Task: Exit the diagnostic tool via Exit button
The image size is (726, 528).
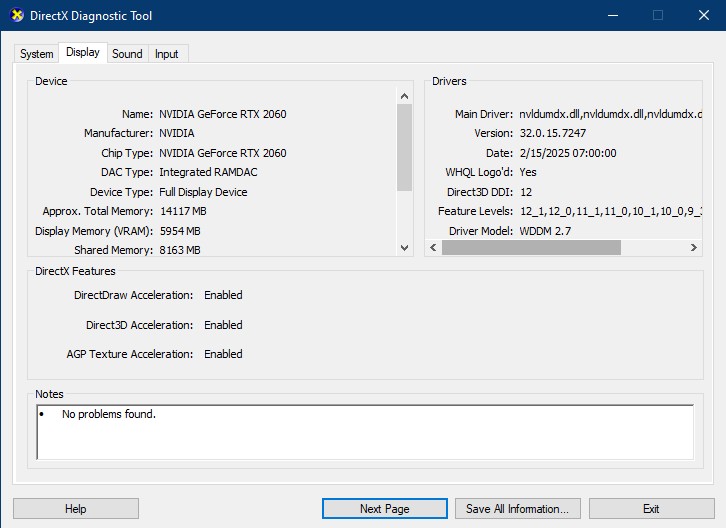Action: click(651, 509)
